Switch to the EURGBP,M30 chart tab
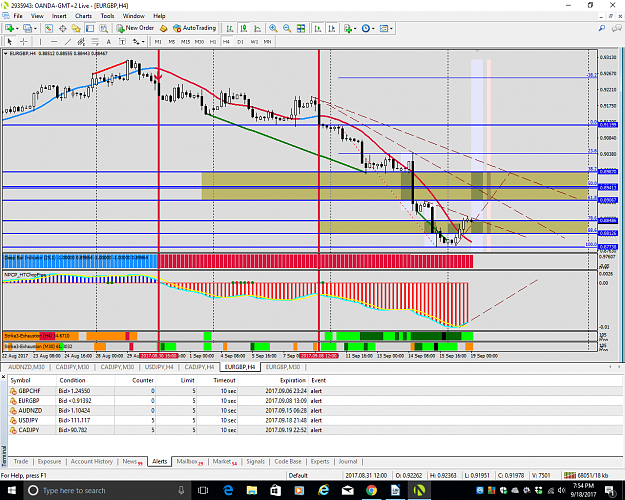The image size is (625, 500). pyautogui.click(x=283, y=367)
